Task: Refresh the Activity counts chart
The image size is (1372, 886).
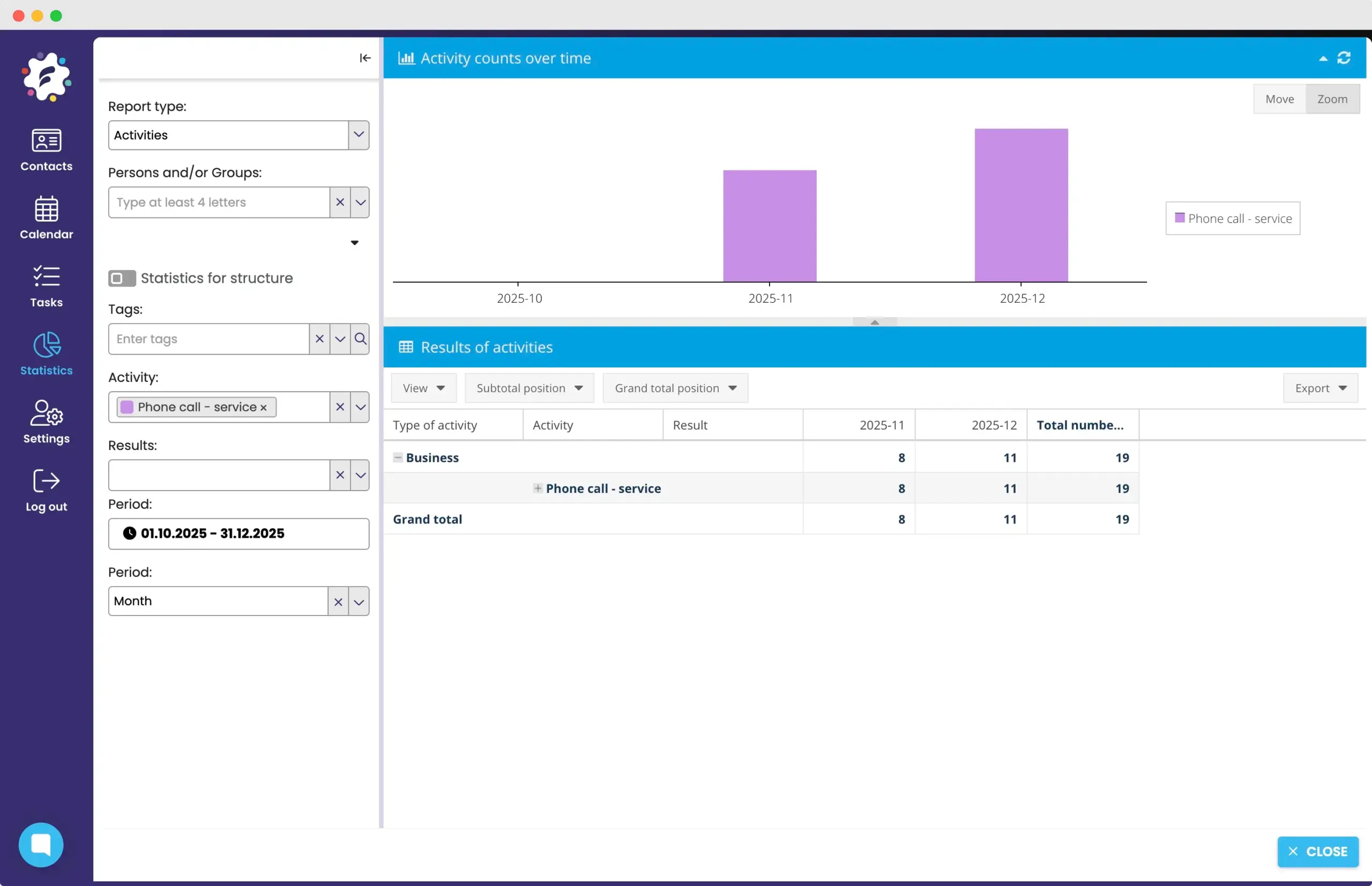Action: tap(1343, 58)
